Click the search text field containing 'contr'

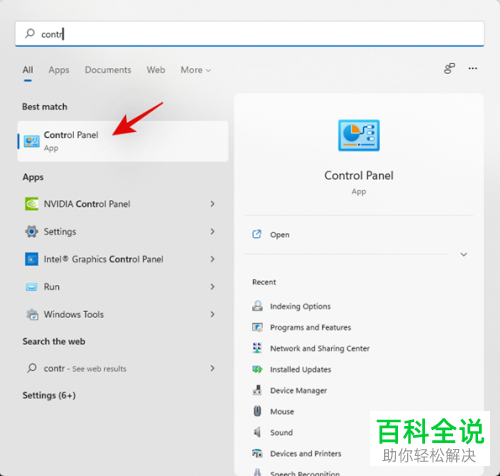pyautogui.click(x=249, y=34)
